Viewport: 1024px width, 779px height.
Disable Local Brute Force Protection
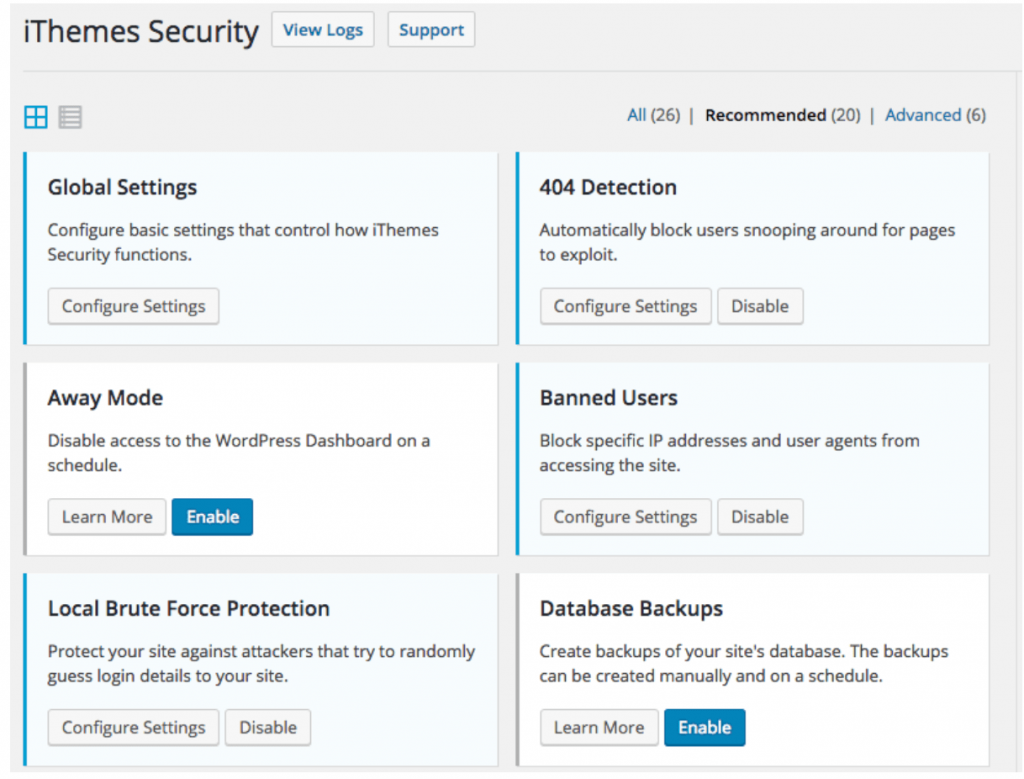point(268,727)
